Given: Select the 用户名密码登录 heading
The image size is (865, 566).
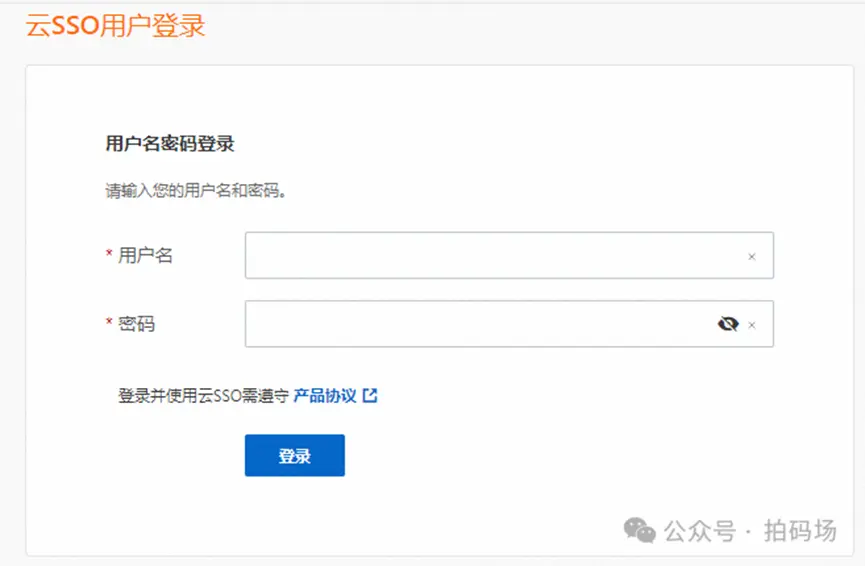Looking at the screenshot, I should (170, 144).
